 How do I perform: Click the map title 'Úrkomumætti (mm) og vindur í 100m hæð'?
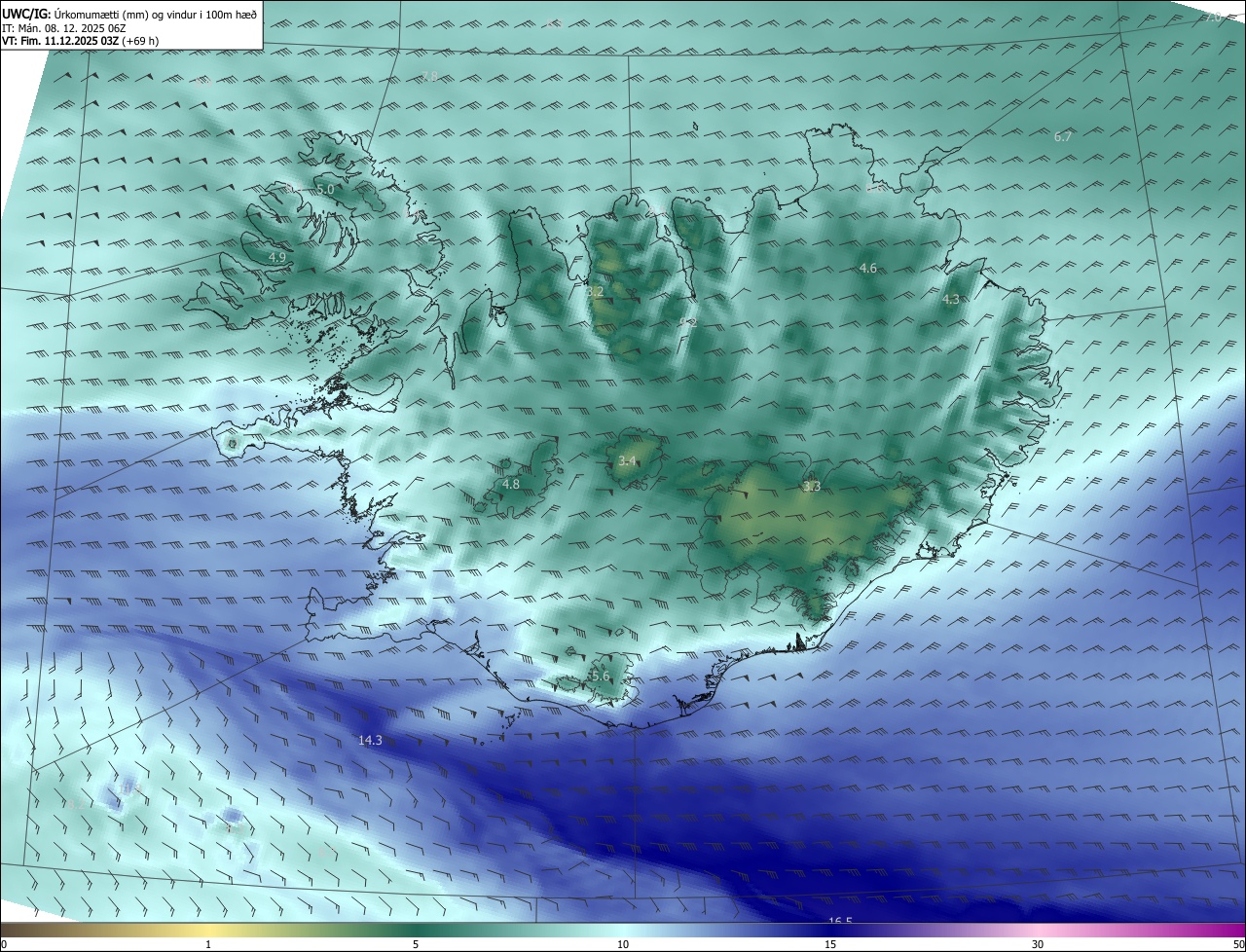pyautogui.click(x=156, y=14)
